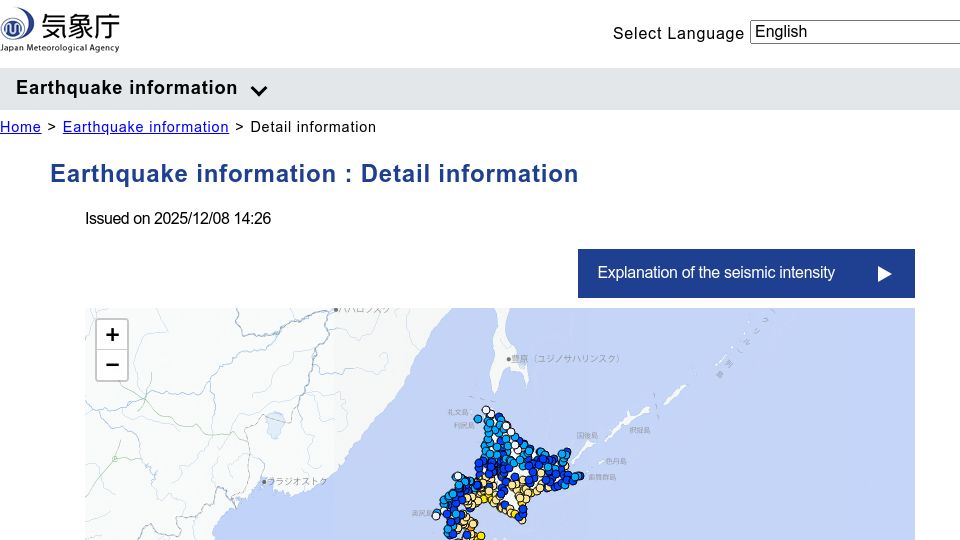Click the Issued on 2025/12/08 14:26 text
960x540 pixels.
coord(178,219)
